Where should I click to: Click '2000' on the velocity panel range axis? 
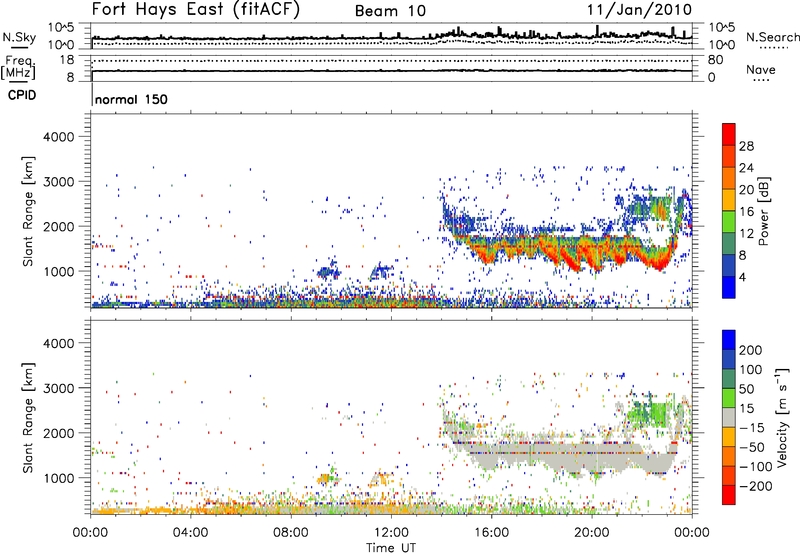[58, 433]
